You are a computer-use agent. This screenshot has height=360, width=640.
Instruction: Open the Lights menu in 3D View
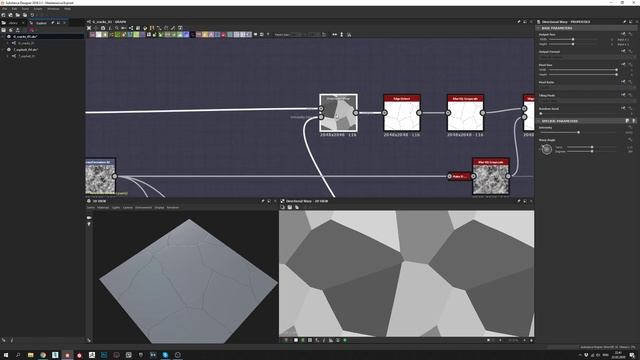click(x=116, y=207)
